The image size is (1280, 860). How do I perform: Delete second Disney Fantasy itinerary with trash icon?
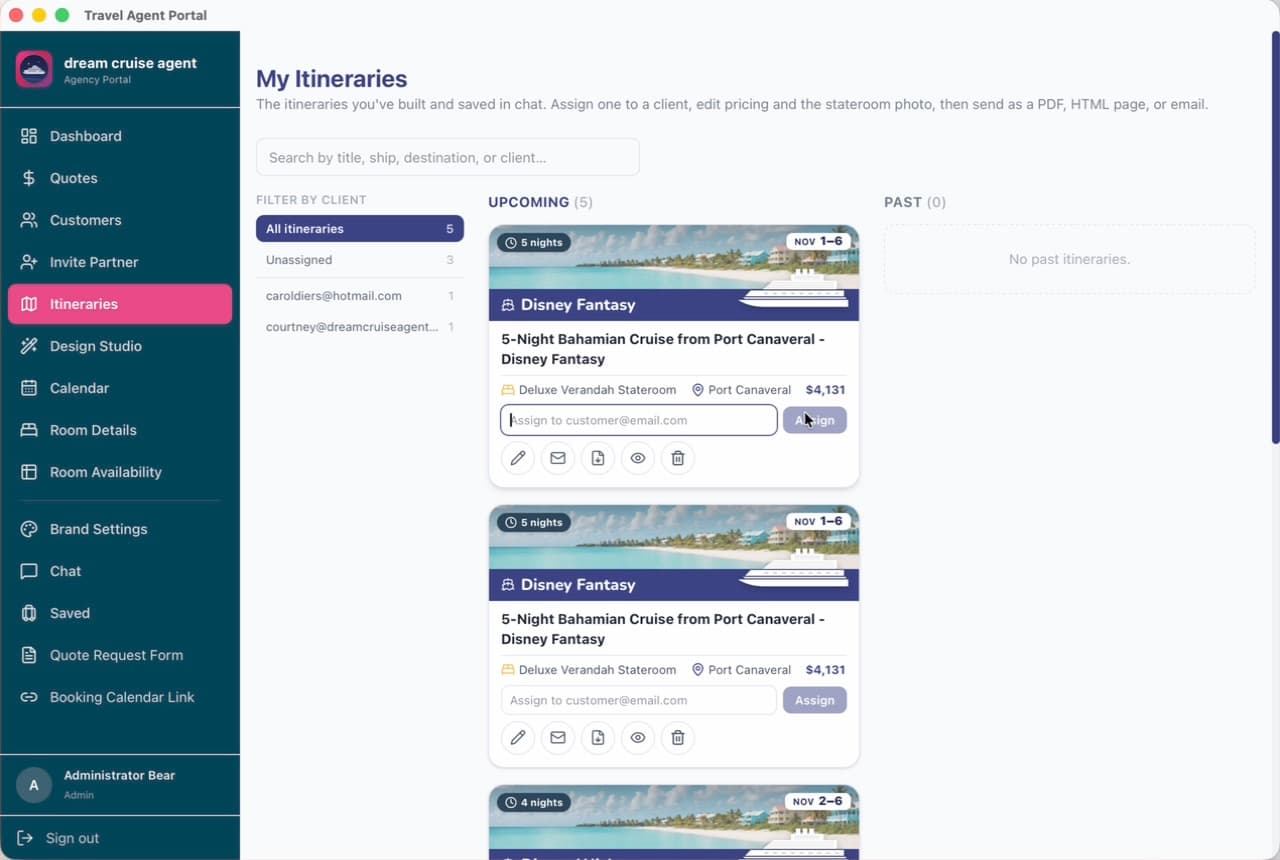pos(678,738)
